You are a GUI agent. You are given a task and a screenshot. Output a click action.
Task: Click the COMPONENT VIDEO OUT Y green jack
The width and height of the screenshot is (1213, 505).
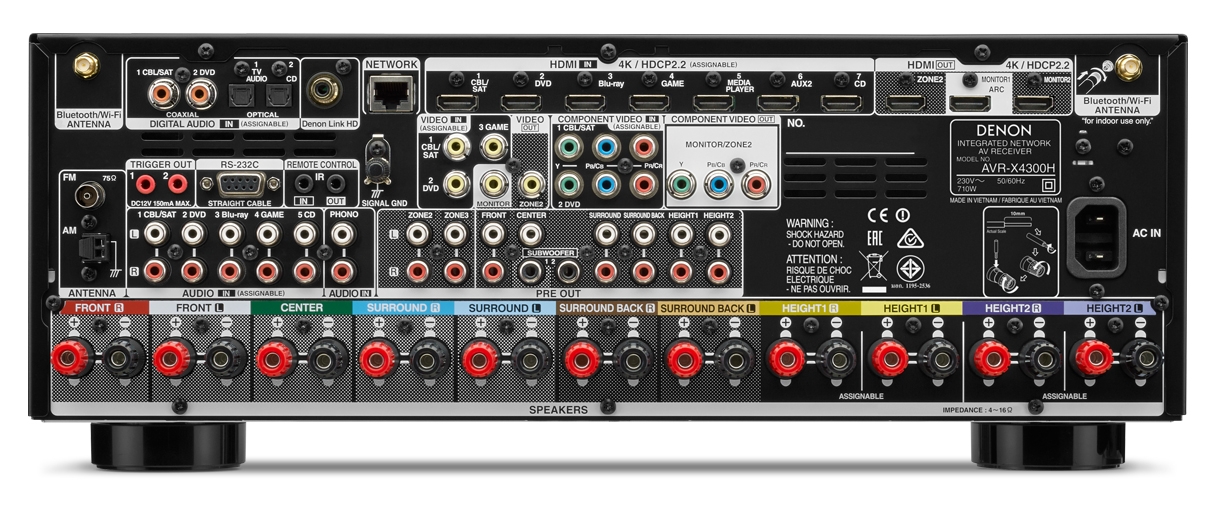[680, 184]
